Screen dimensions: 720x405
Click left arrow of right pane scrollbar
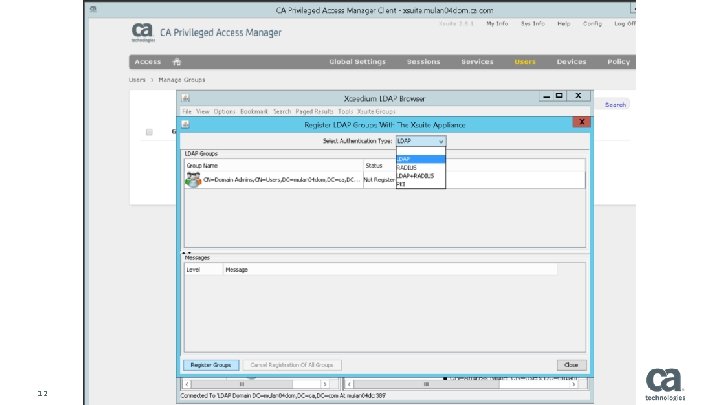(x=349, y=384)
